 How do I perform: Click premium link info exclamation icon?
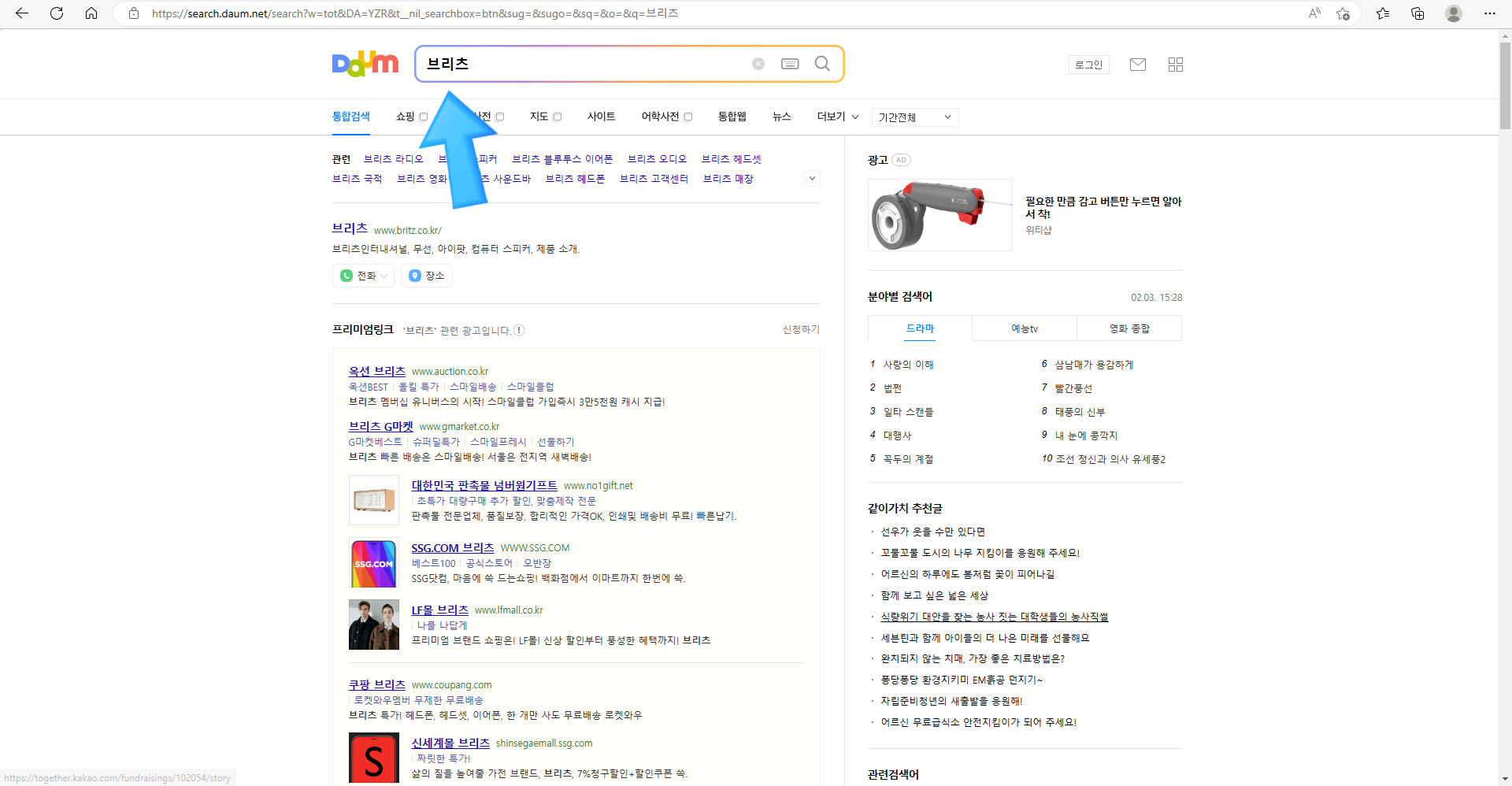point(519,330)
